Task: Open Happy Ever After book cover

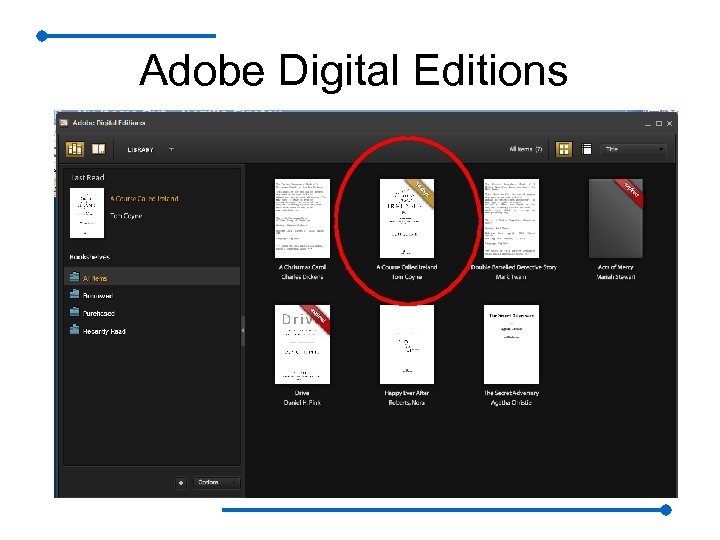Action: point(407,344)
